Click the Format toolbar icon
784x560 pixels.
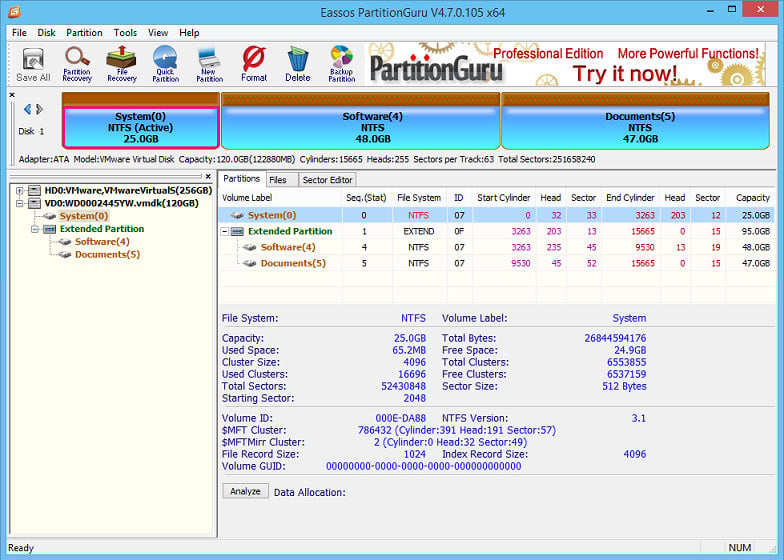pos(254,64)
